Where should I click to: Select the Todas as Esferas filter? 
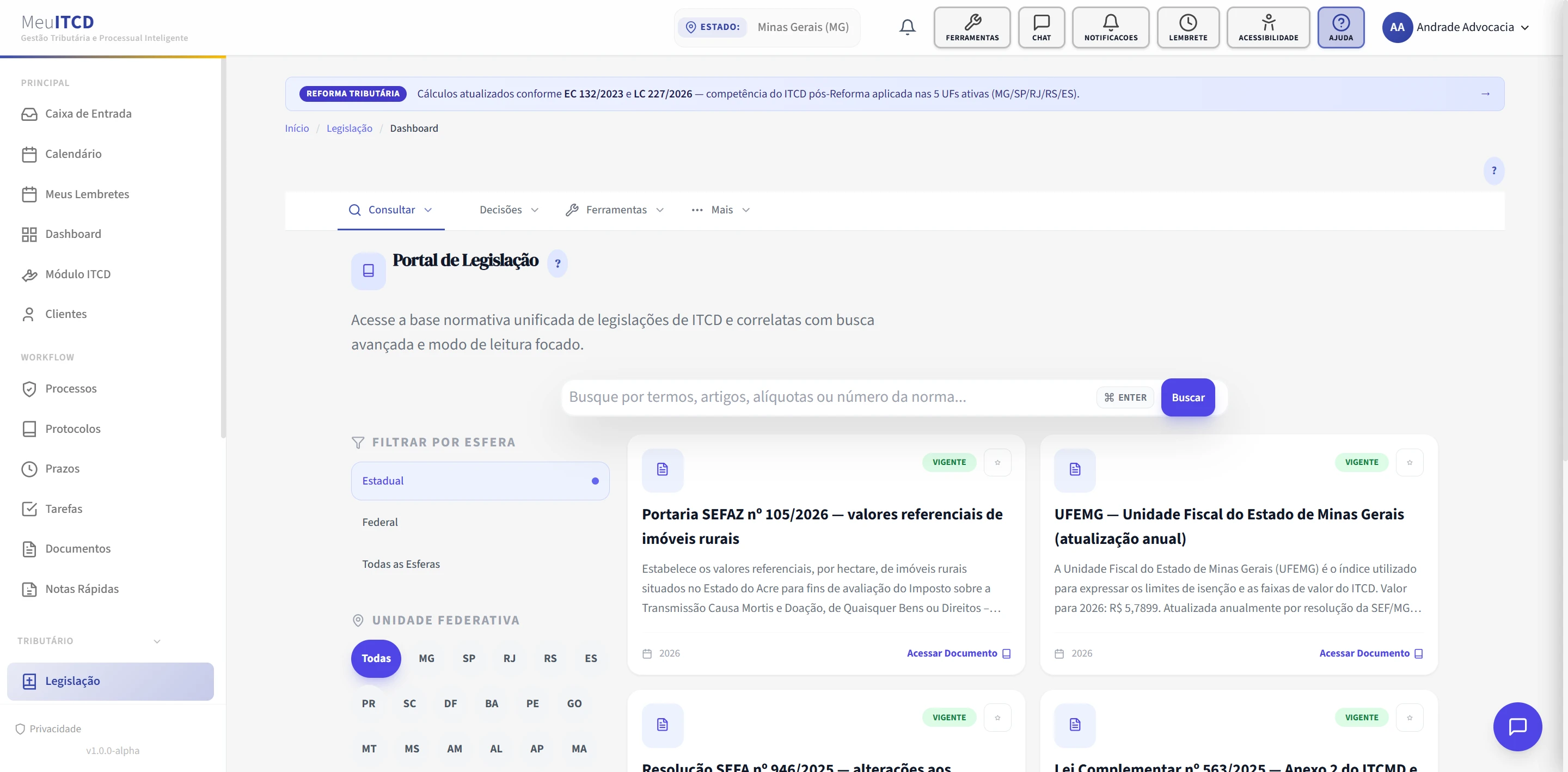pos(480,565)
